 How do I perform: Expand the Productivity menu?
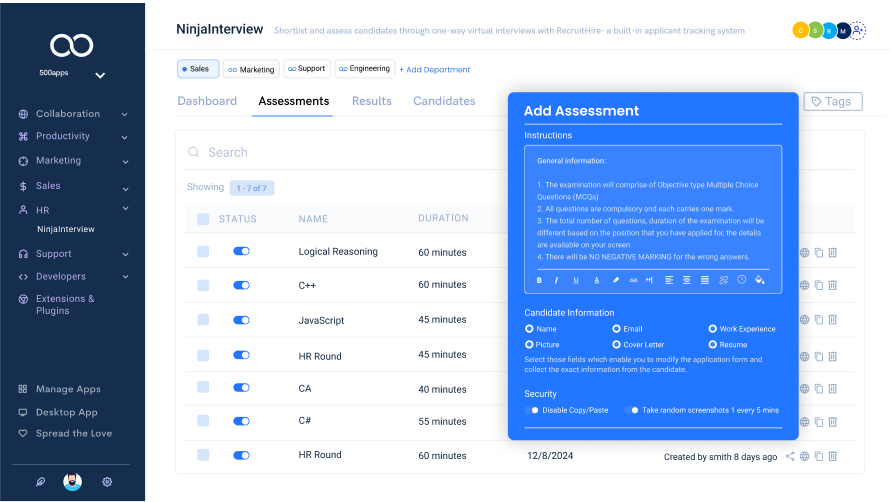(124, 137)
